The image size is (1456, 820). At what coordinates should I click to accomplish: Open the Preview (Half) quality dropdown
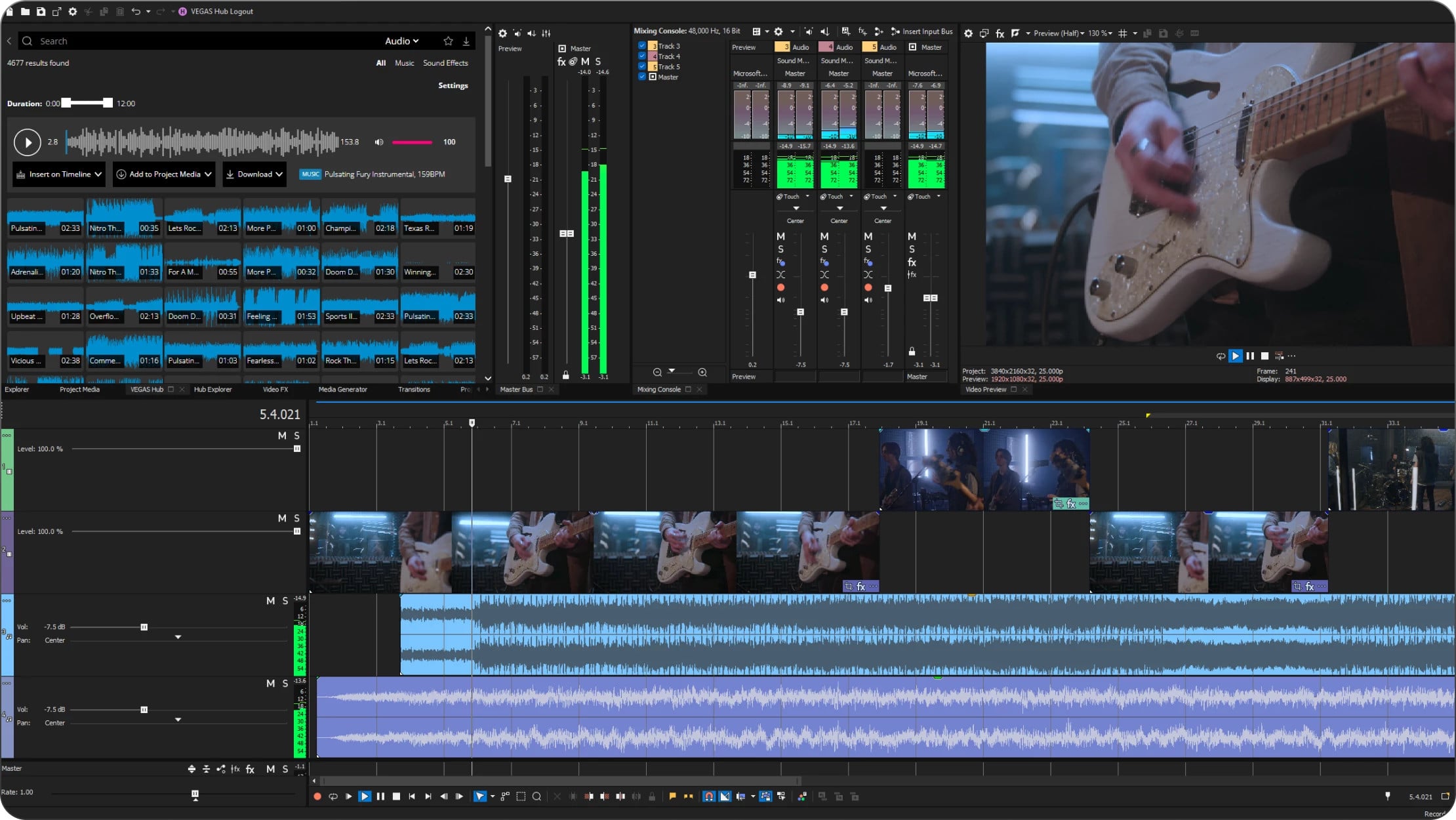click(1059, 33)
